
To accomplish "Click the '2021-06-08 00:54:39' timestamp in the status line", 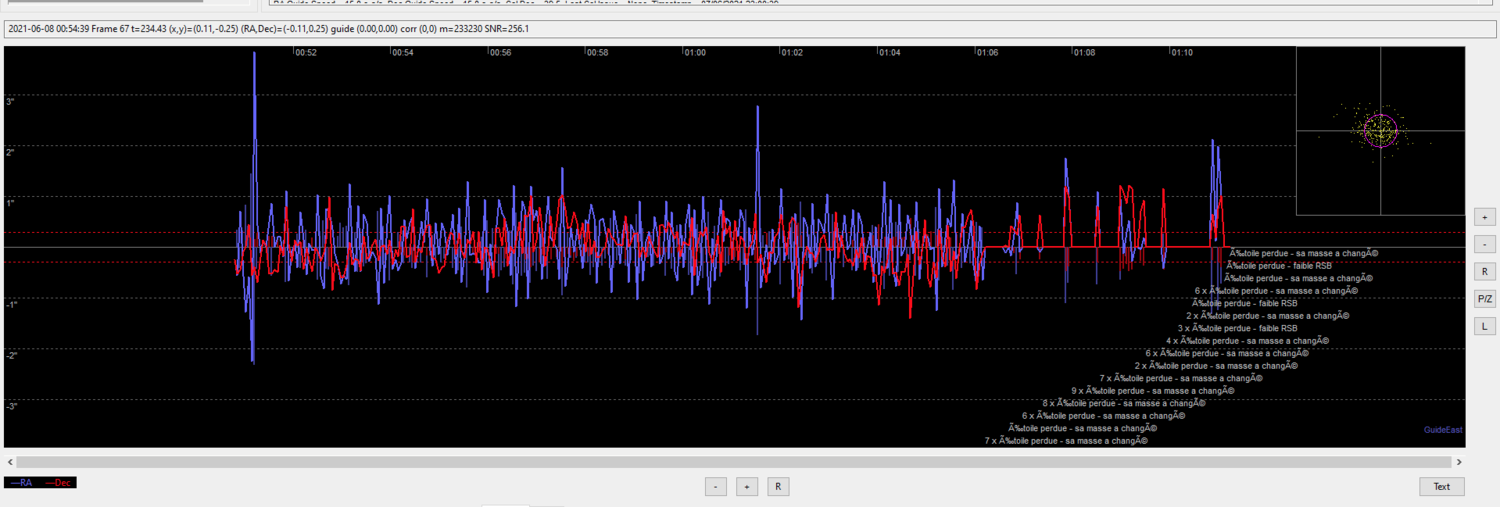I will [48, 29].
